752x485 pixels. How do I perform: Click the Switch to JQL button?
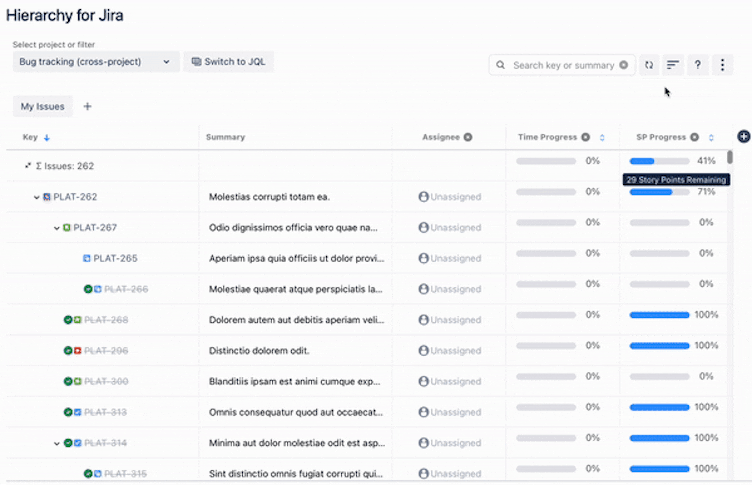[x=228, y=61]
